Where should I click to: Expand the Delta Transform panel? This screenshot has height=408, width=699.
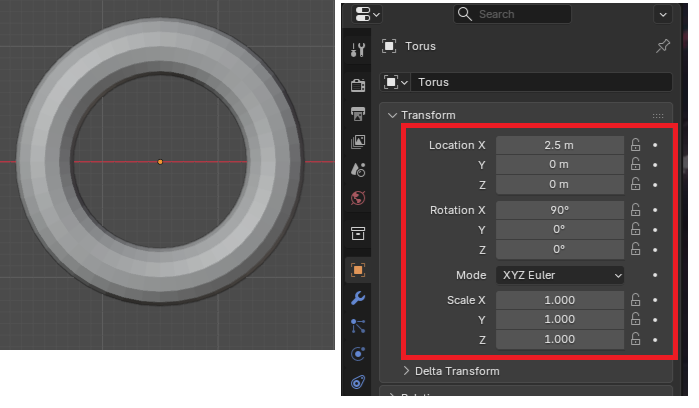click(x=456, y=371)
